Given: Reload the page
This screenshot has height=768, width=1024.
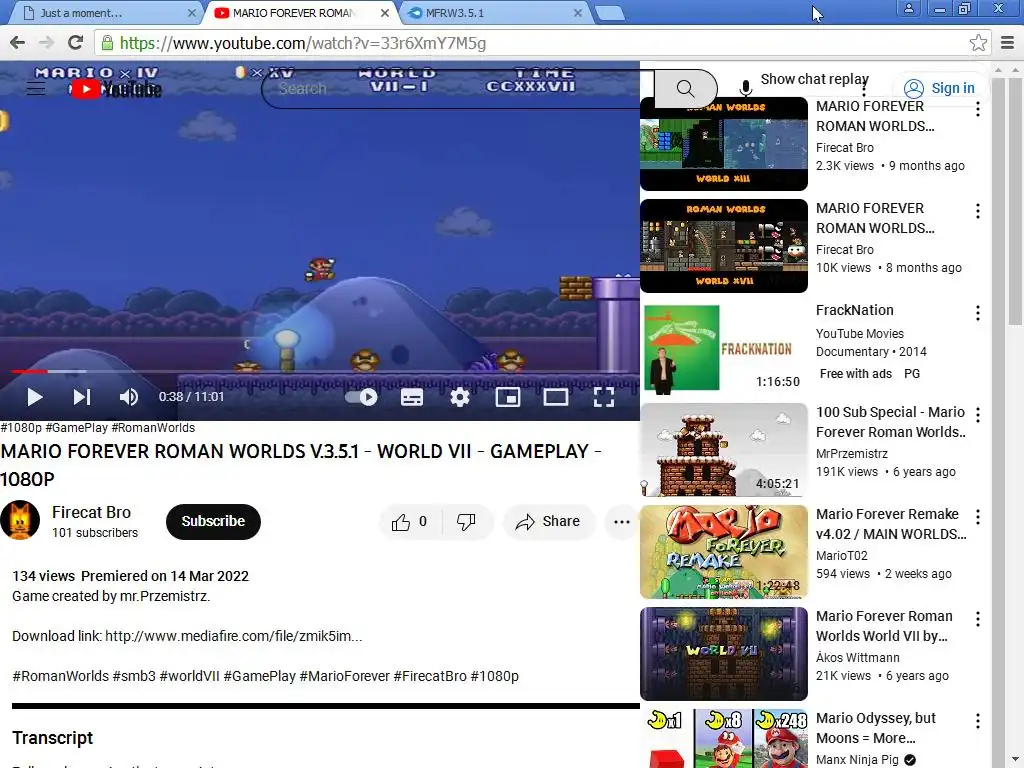Looking at the screenshot, I should [75, 43].
